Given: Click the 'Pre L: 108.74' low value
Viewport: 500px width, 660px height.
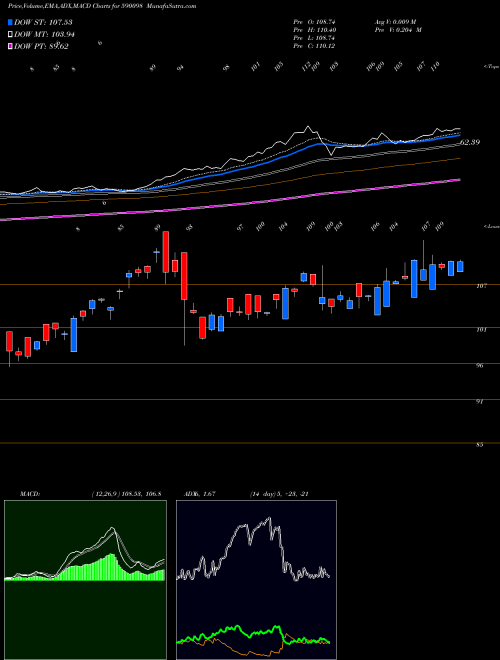Looking at the screenshot, I should pyautogui.click(x=314, y=38).
